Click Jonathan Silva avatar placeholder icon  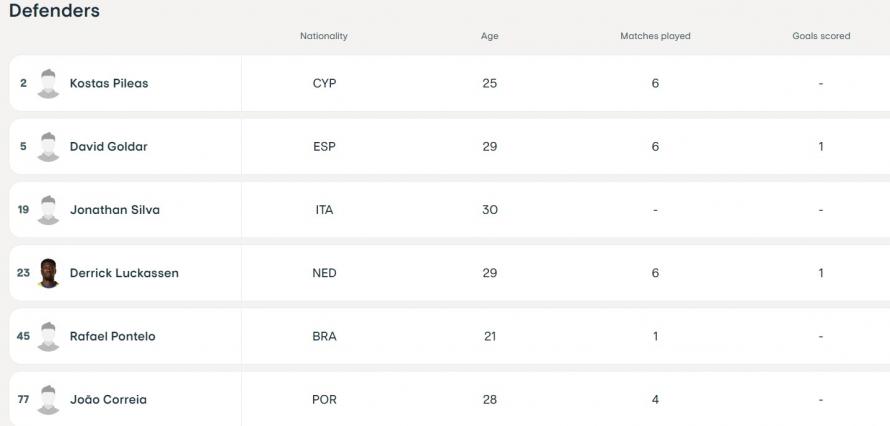pos(48,210)
